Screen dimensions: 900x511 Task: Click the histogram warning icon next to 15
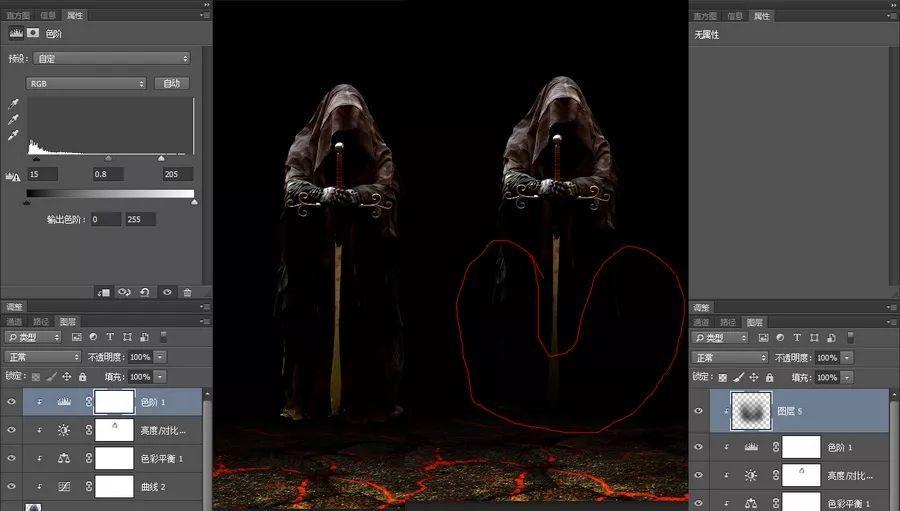tap(13, 176)
